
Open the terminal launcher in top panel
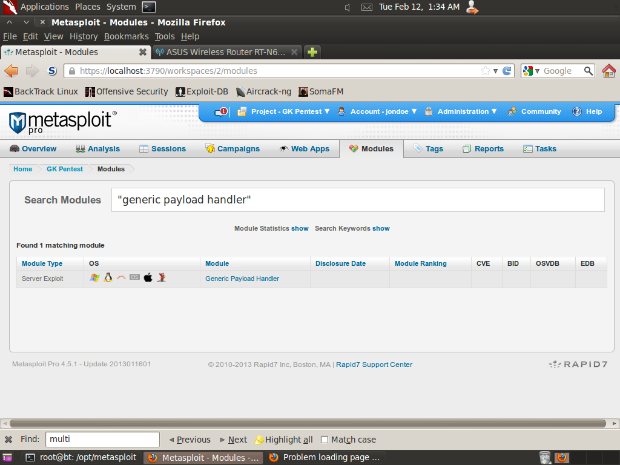coord(149,7)
